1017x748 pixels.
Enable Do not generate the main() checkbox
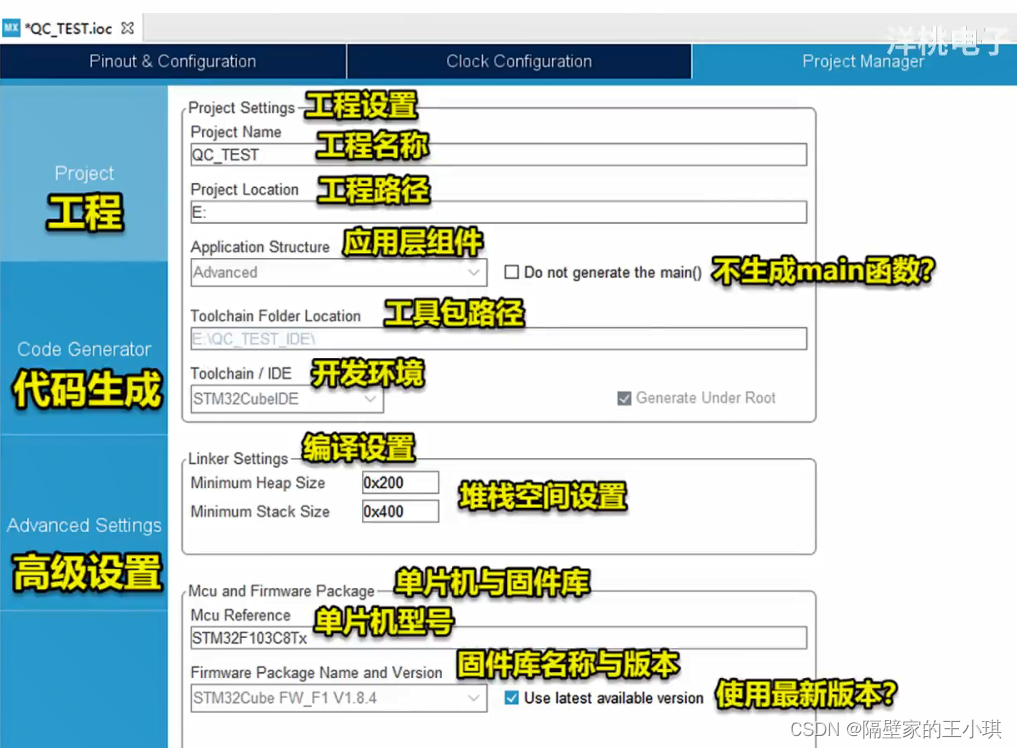point(512,272)
